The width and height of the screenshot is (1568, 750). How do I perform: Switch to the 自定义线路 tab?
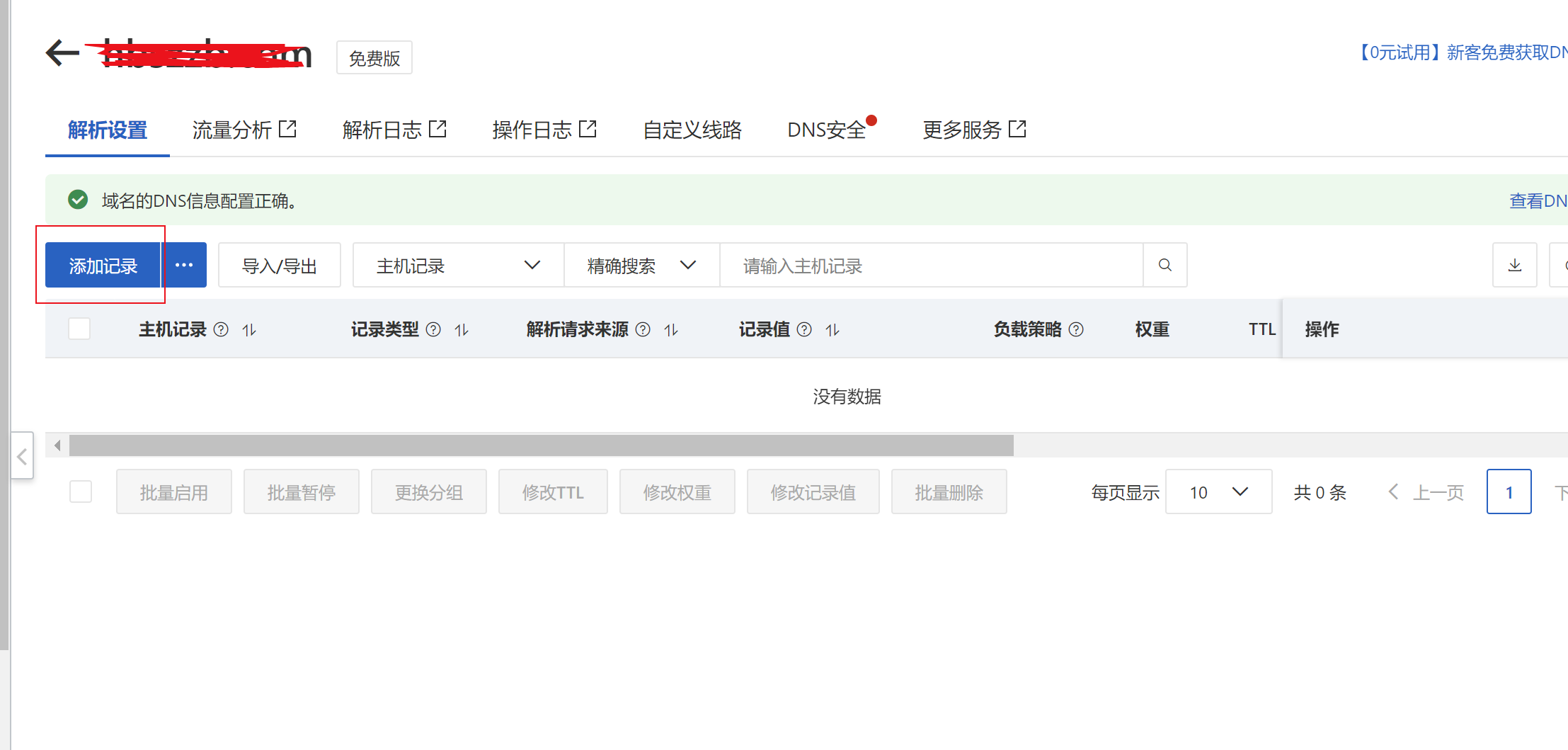click(692, 130)
